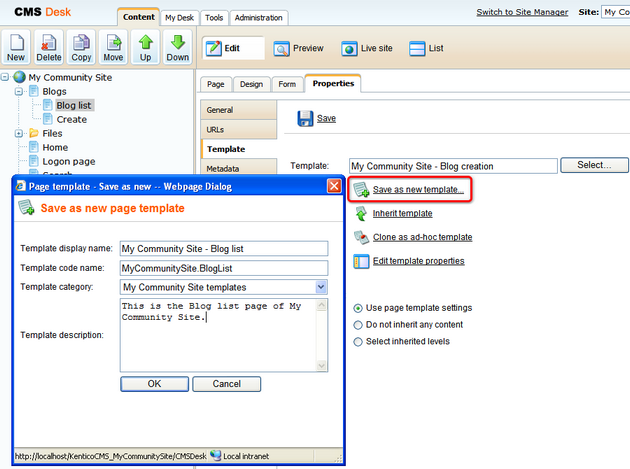Screen dimensions: 630x469
Task: Click the Edit template properties link
Action: pos(419,261)
